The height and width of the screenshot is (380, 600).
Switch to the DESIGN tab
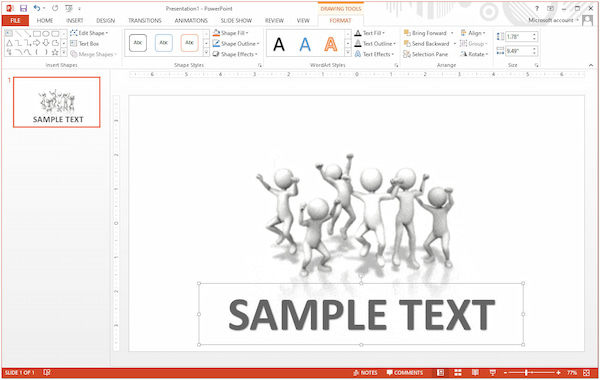point(106,20)
